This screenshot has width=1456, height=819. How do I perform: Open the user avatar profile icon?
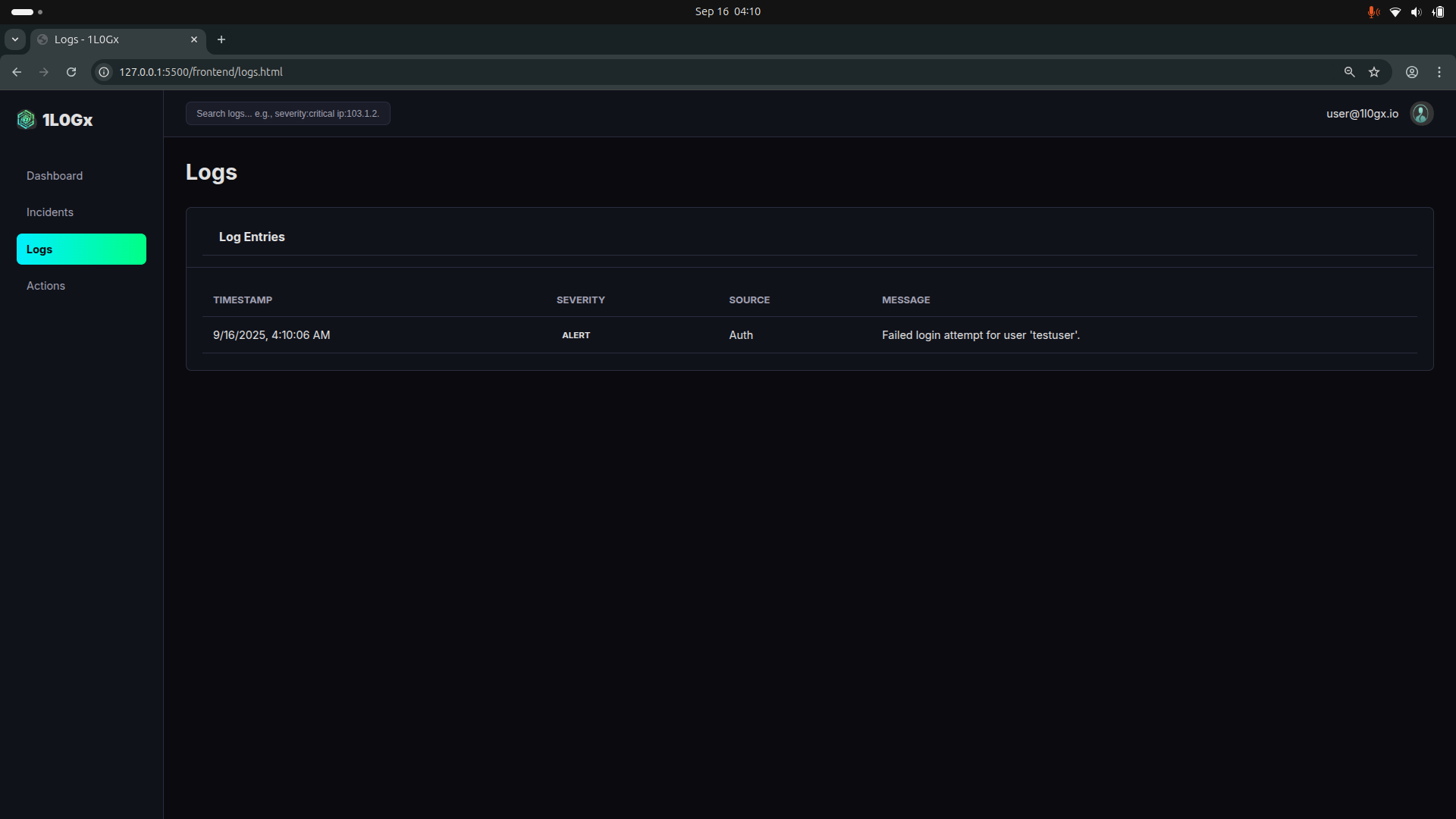click(x=1421, y=114)
